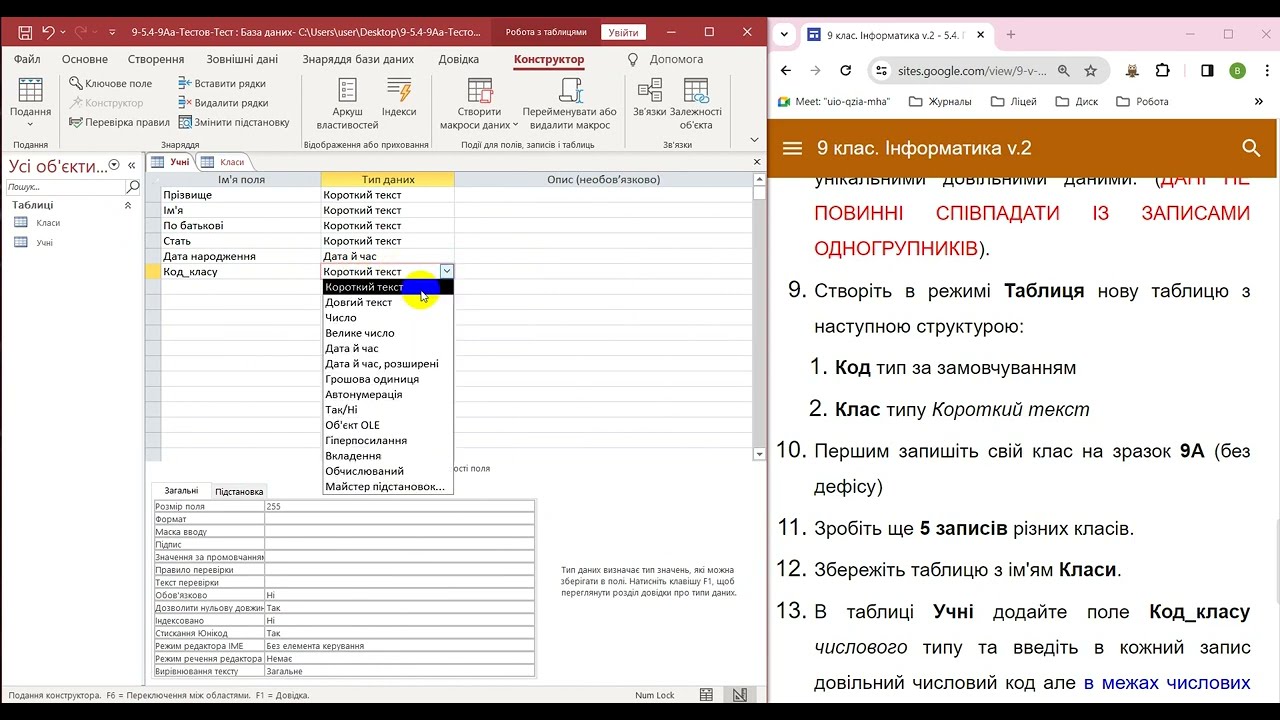Open the Ліцей bookmark folder in Chrome
This screenshot has height=720, width=1280.
coord(1014,101)
